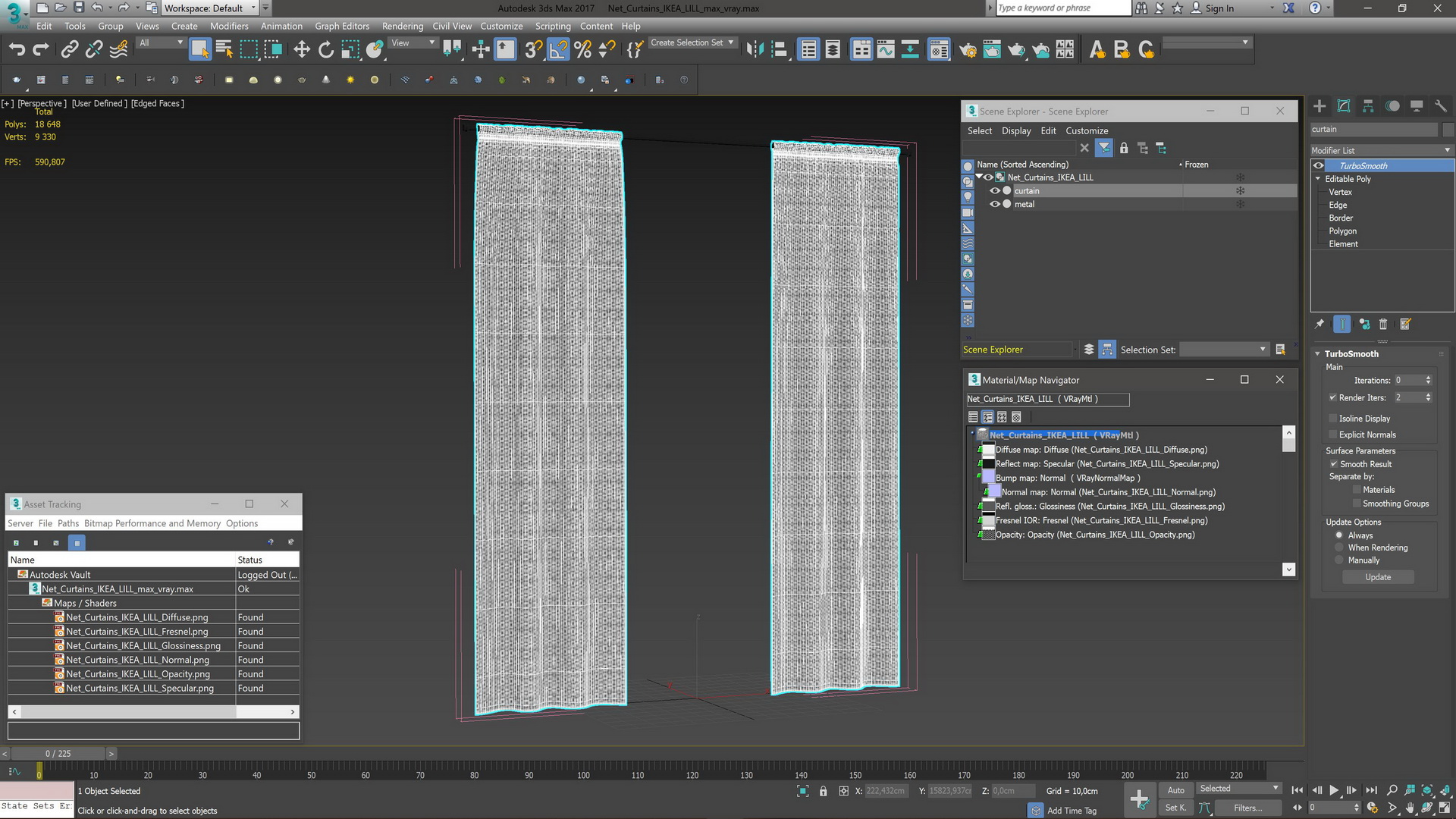The width and height of the screenshot is (1456, 819).
Task: Activate the Rotate tool
Action: (x=326, y=50)
